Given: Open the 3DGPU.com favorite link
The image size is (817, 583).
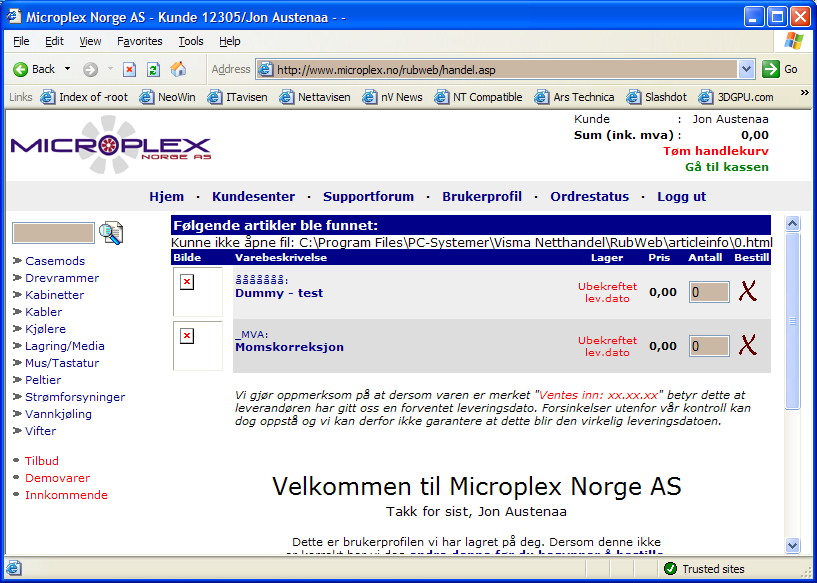Looking at the screenshot, I should tap(736, 97).
